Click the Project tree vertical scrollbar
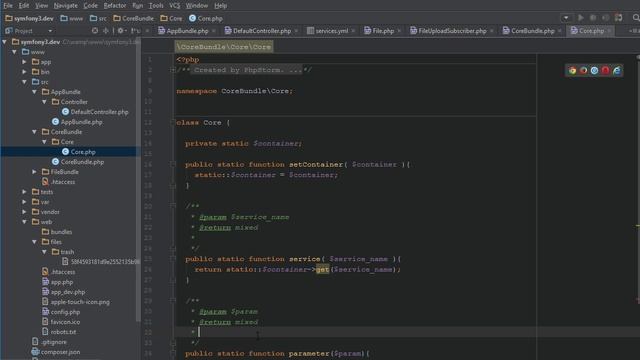Image resolution: width=640 pixels, height=360 pixels. click(x=138, y=180)
